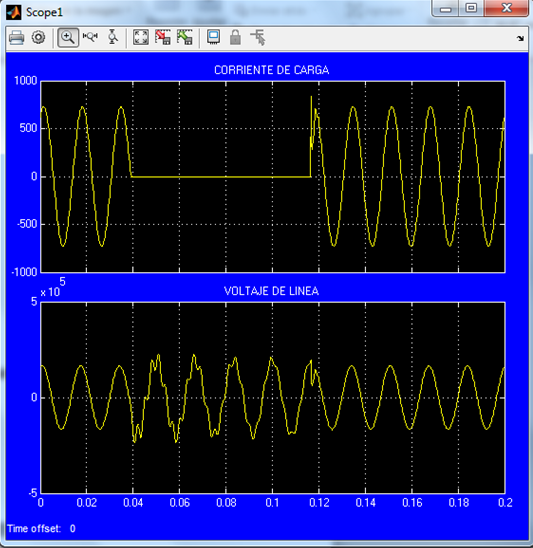Click the Time offset label
This screenshot has width=533, height=548.
[x=34, y=528]
